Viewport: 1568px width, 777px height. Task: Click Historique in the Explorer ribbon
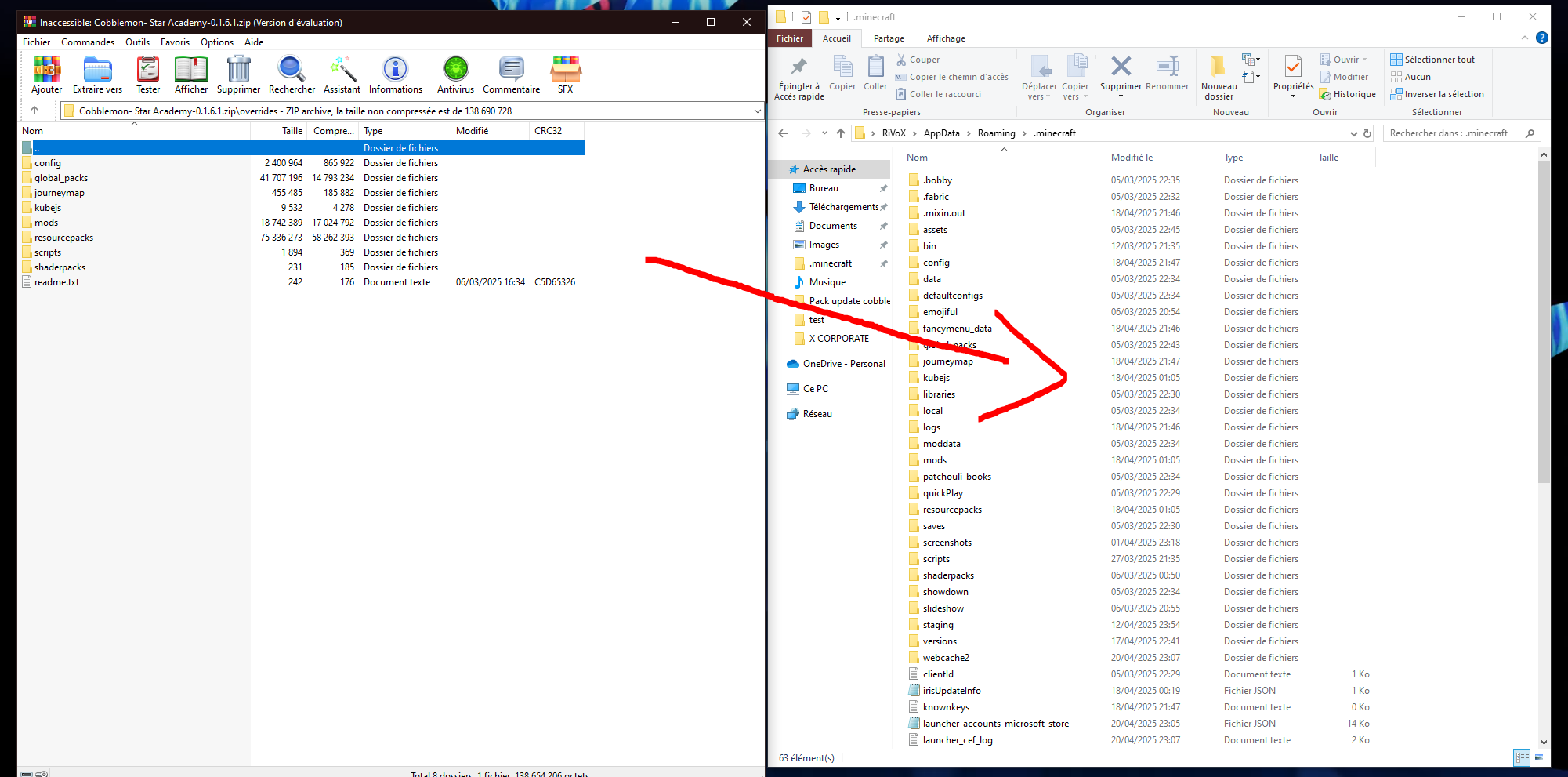point(1348,94)
